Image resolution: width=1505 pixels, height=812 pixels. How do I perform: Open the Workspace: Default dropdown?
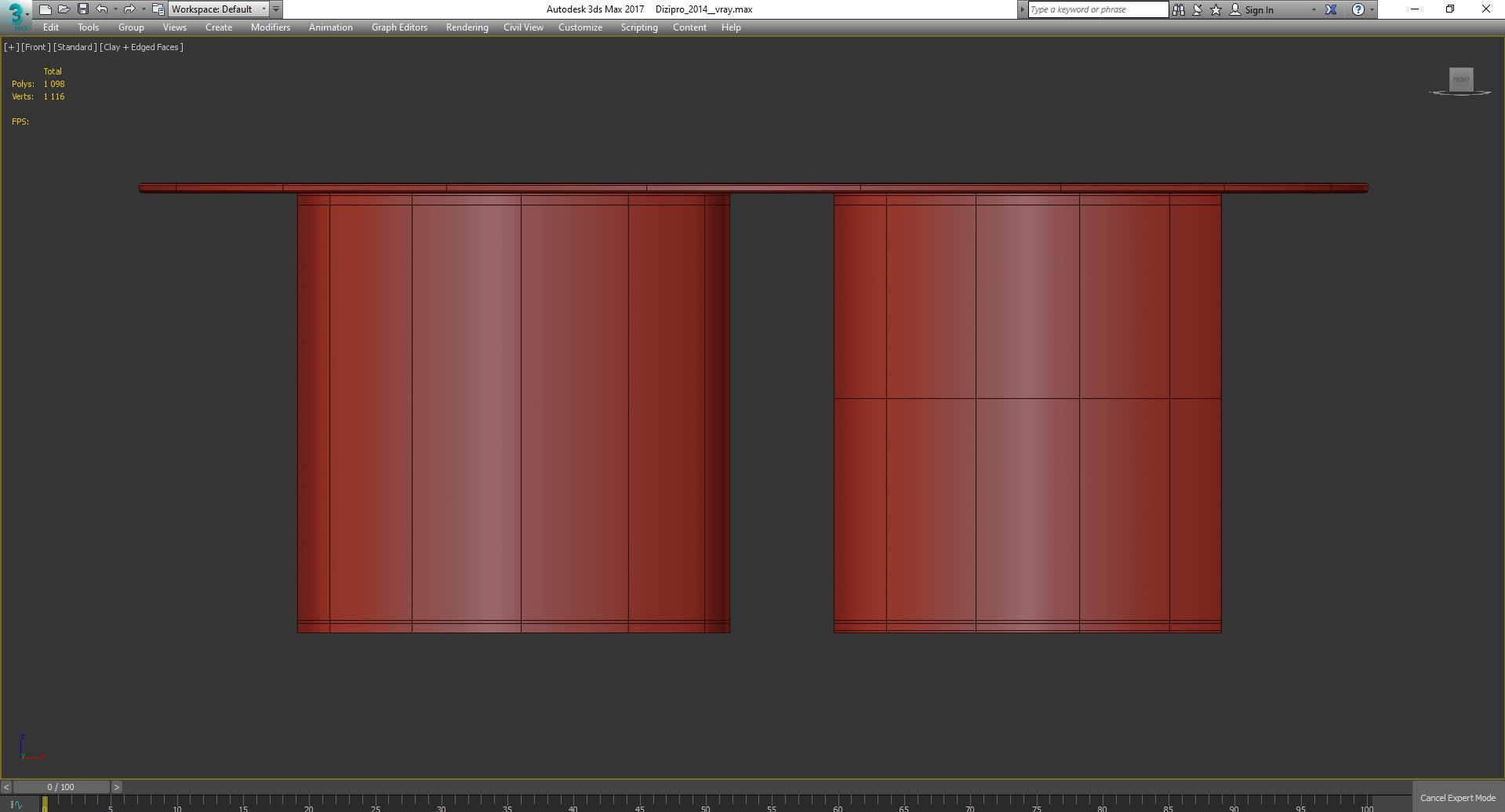tap(219, 9)
